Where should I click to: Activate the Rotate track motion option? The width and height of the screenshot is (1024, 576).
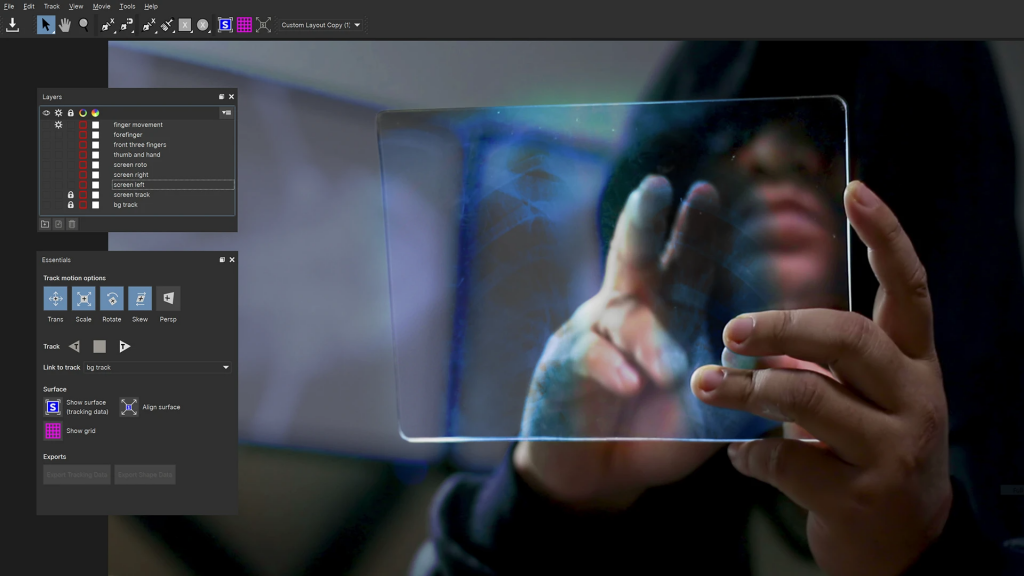(x=111, y=299)
